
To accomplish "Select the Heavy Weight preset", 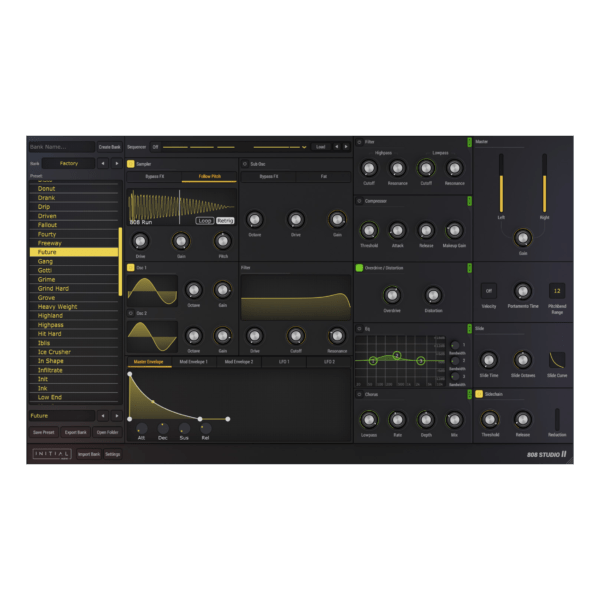I will pyautogui.click(x=58, y=307).
